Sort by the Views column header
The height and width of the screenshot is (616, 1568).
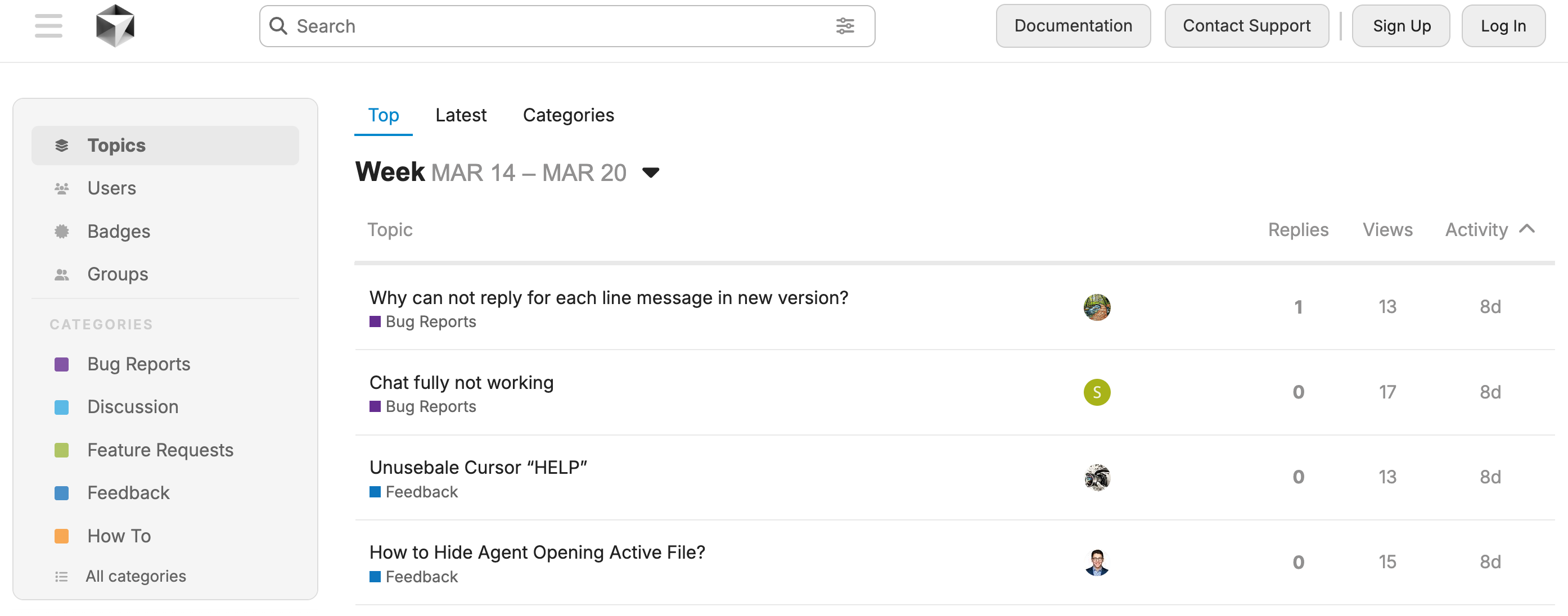1387,230
